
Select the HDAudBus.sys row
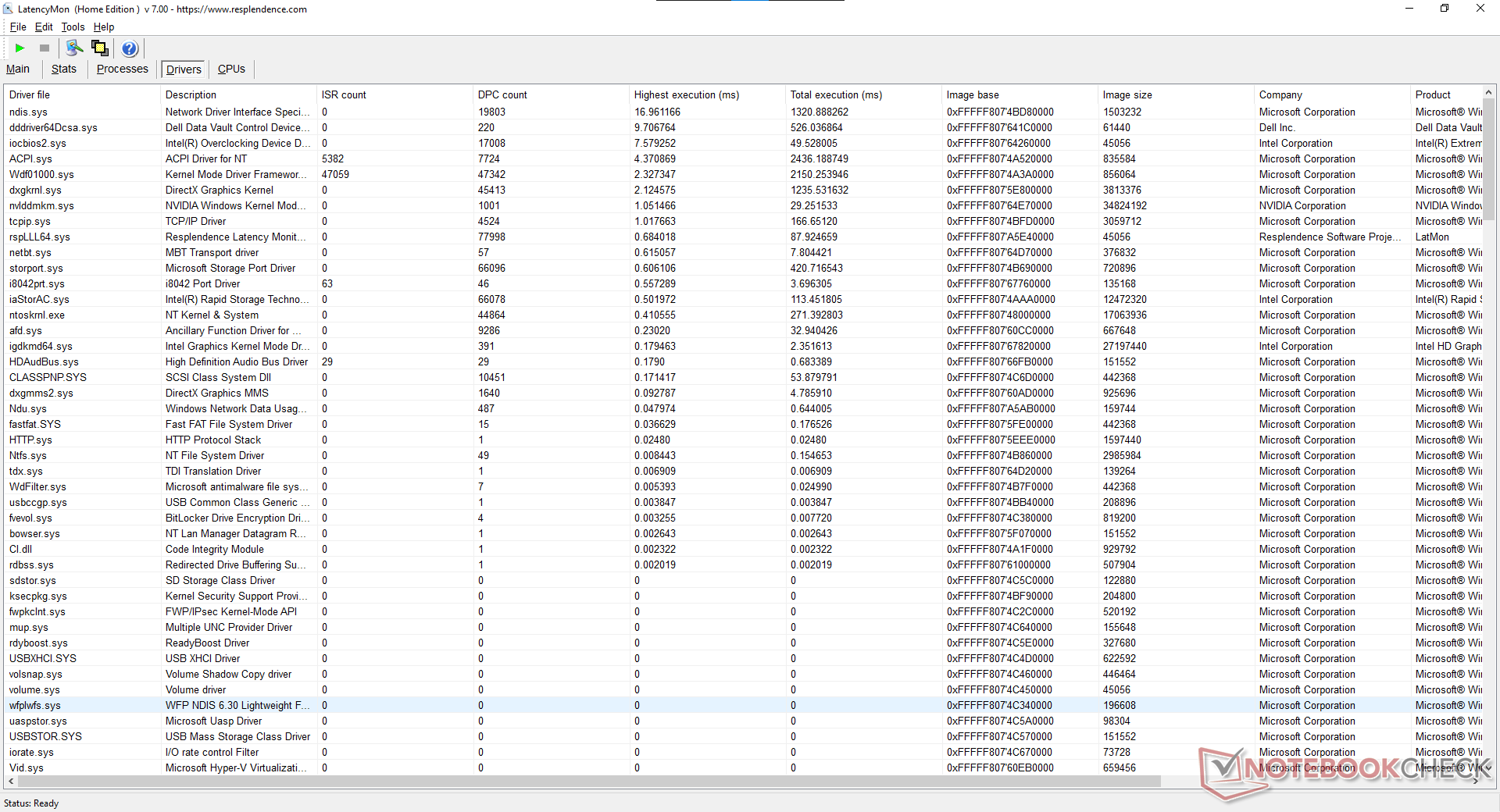click(x=744, y=361)
